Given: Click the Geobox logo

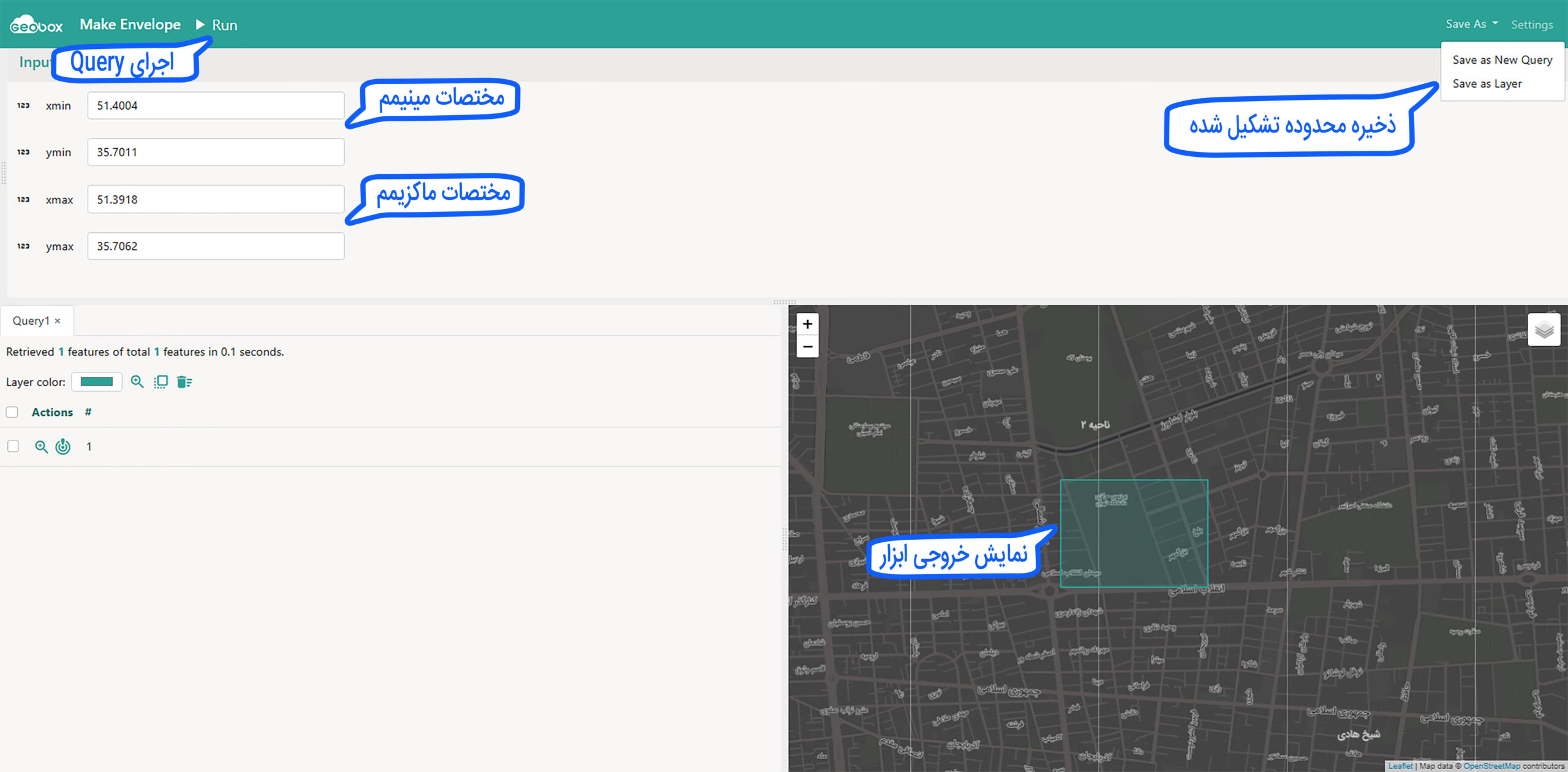Looking at the screenshot, I should point(37,25).
